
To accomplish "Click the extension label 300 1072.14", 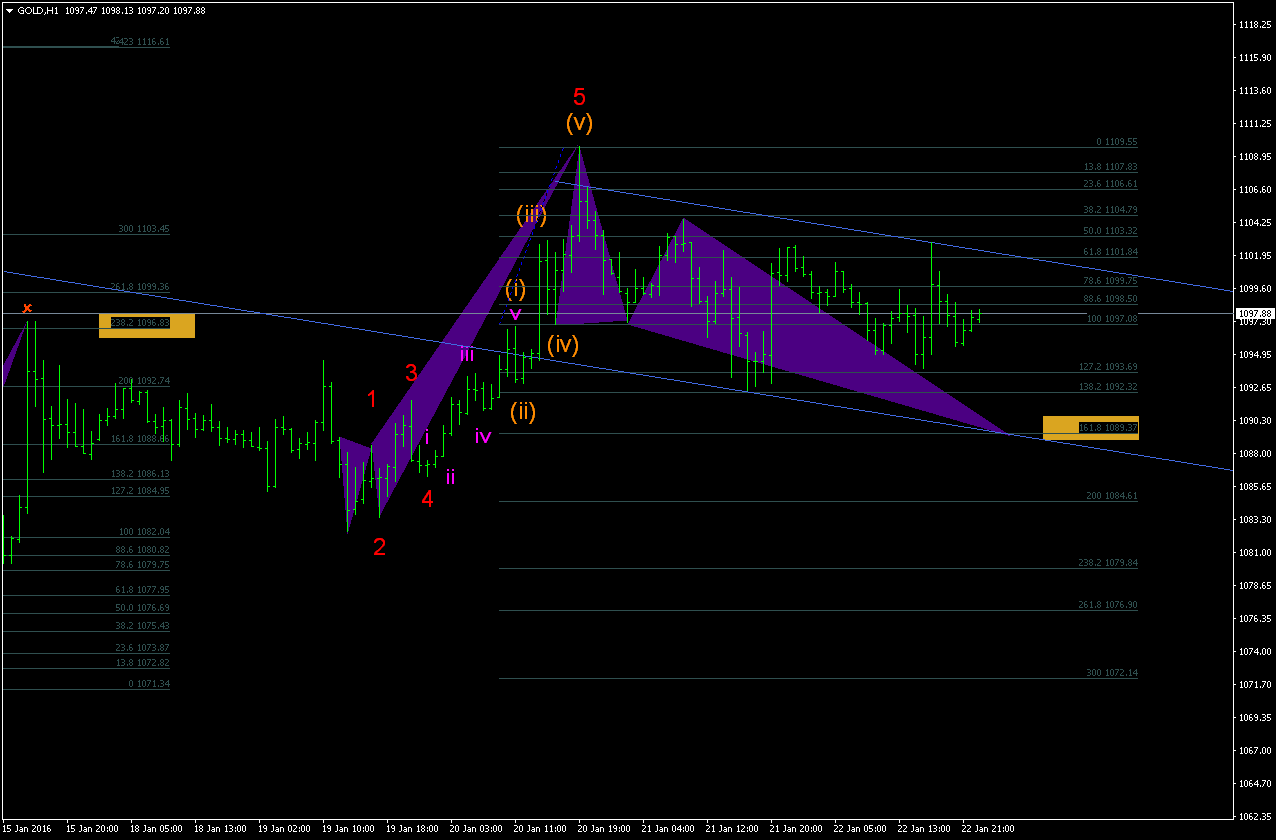I will point(1113,673).
